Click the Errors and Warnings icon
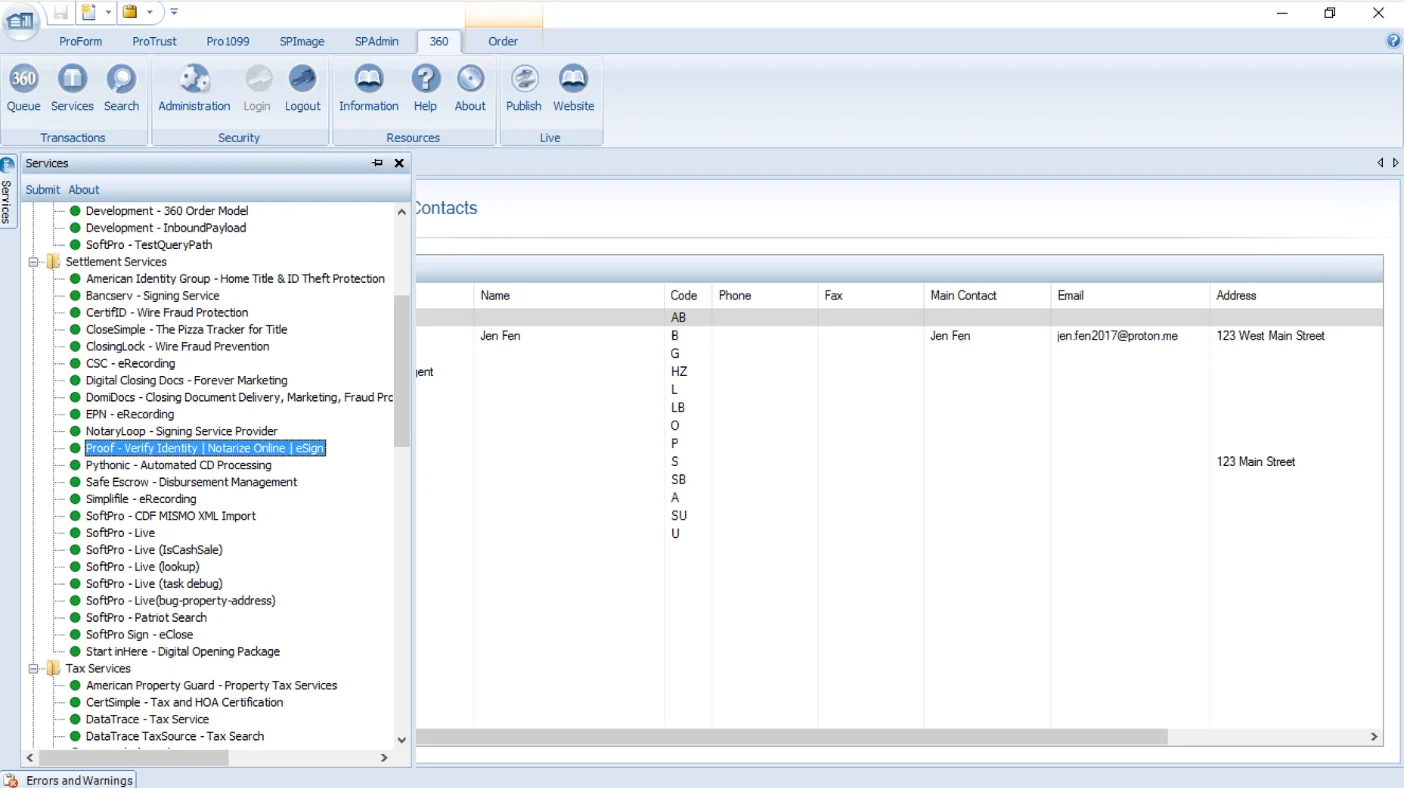Image resolution: width=1404 pixels, height=788 pixels. 10,780
